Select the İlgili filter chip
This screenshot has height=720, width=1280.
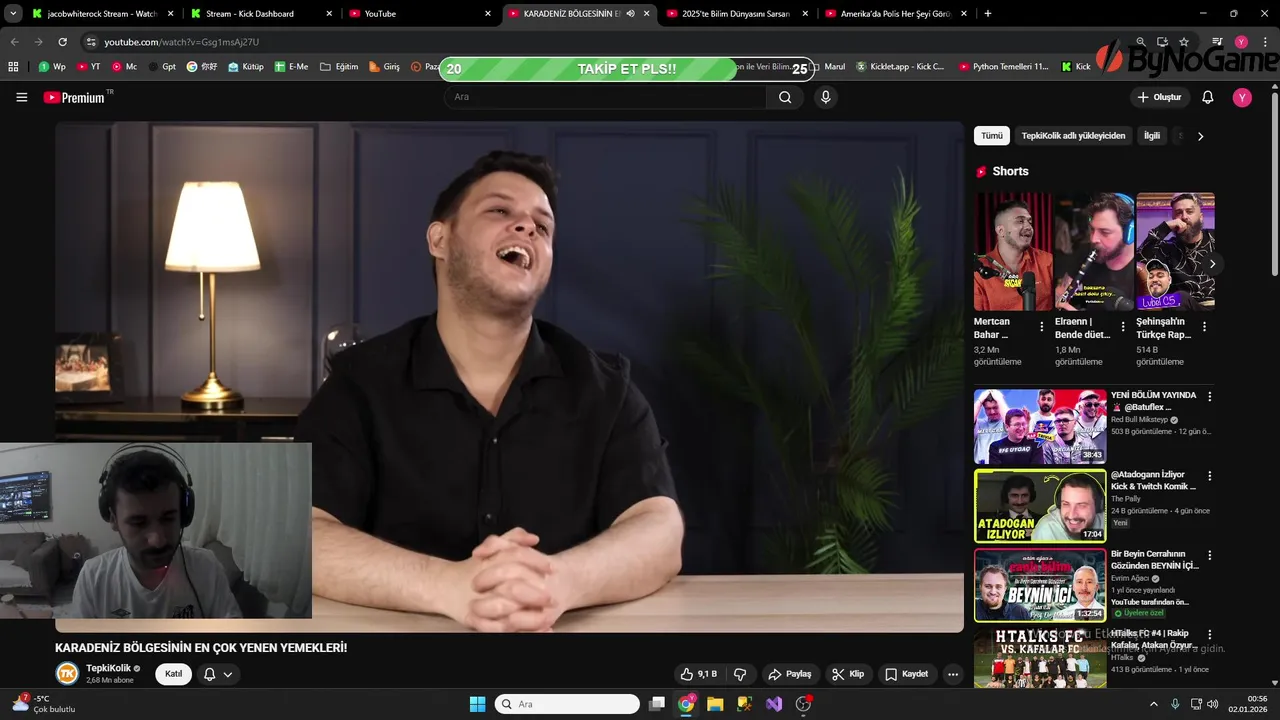(1152, 136)
